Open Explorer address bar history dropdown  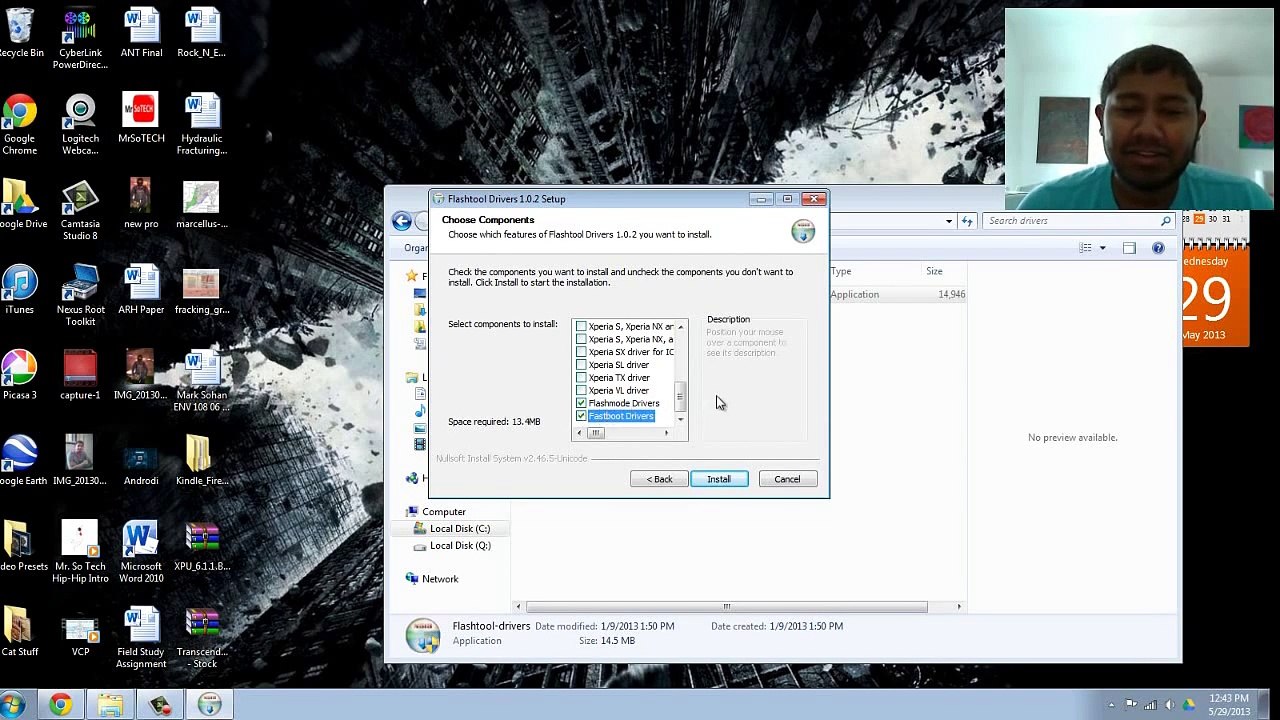tap(948, 221)
